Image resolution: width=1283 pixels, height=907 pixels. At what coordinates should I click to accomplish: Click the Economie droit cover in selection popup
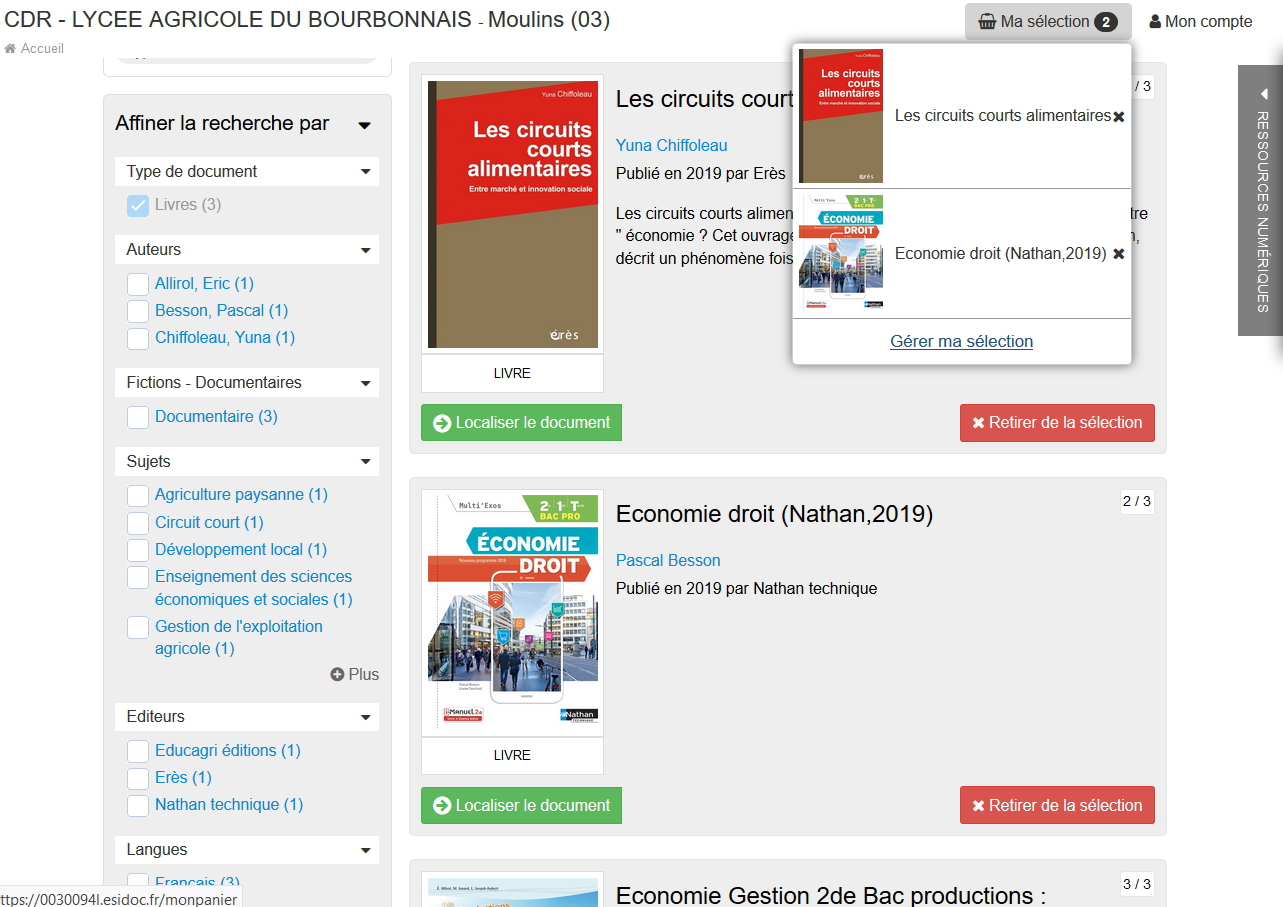tap(840, 253)
